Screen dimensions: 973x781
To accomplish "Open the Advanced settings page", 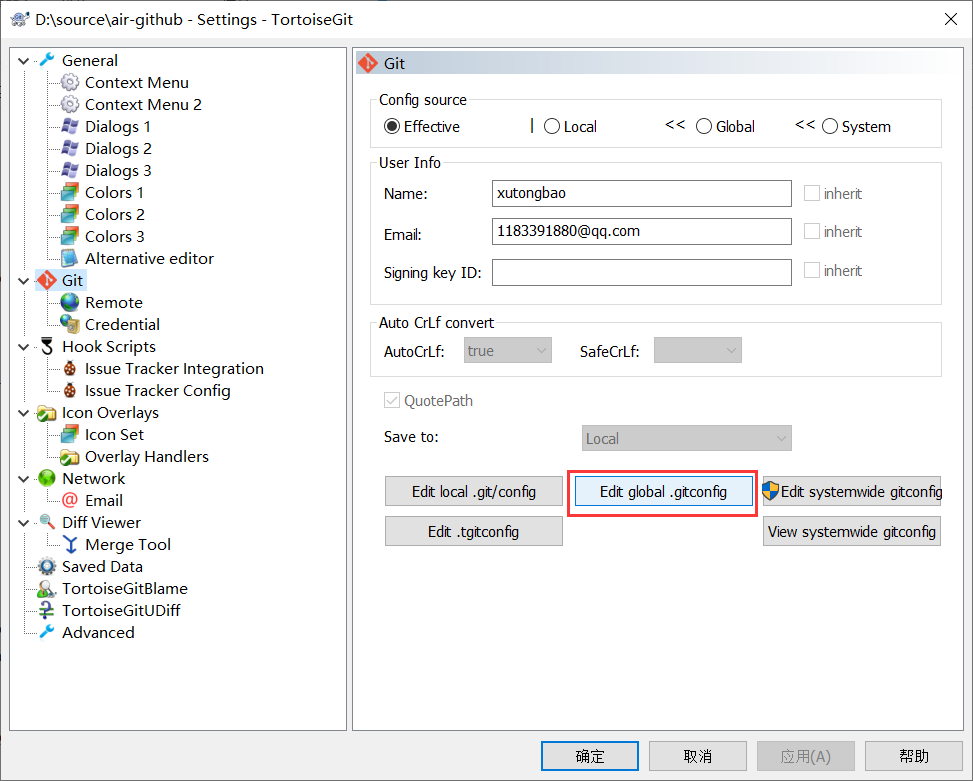I will (x=98, y=633).
